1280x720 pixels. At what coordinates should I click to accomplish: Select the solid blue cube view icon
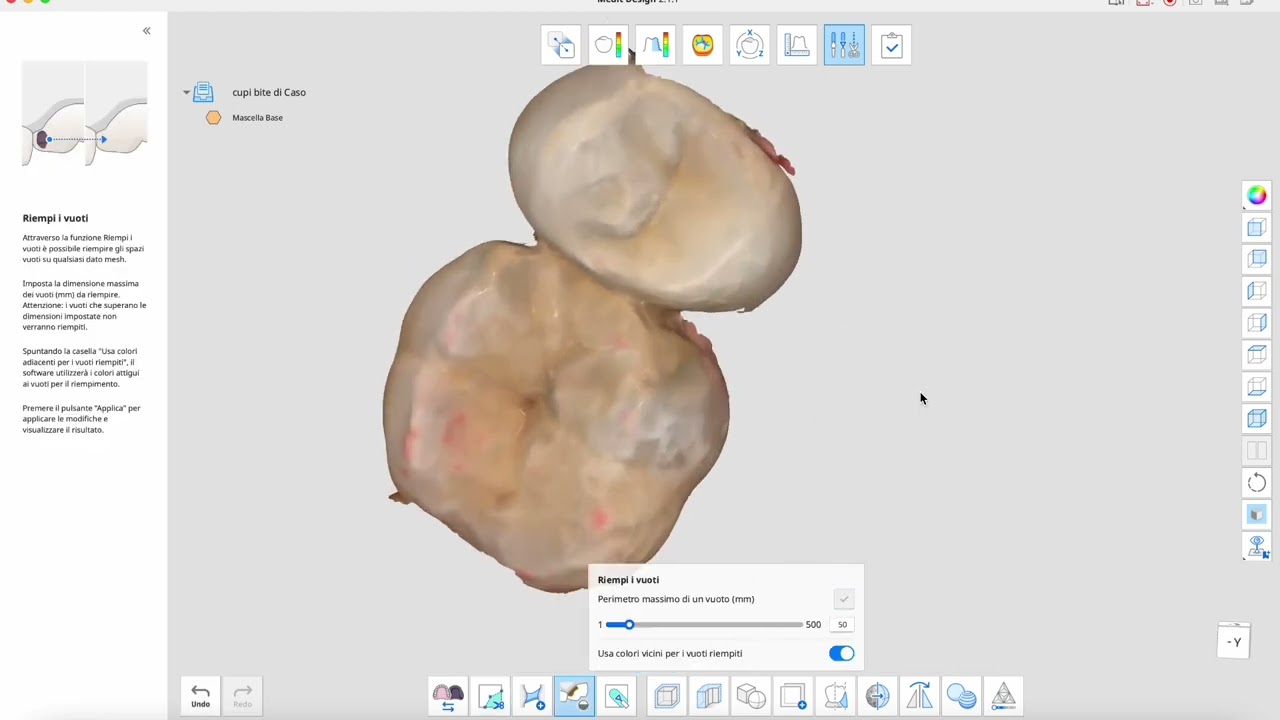click(x=1257, y=419)
